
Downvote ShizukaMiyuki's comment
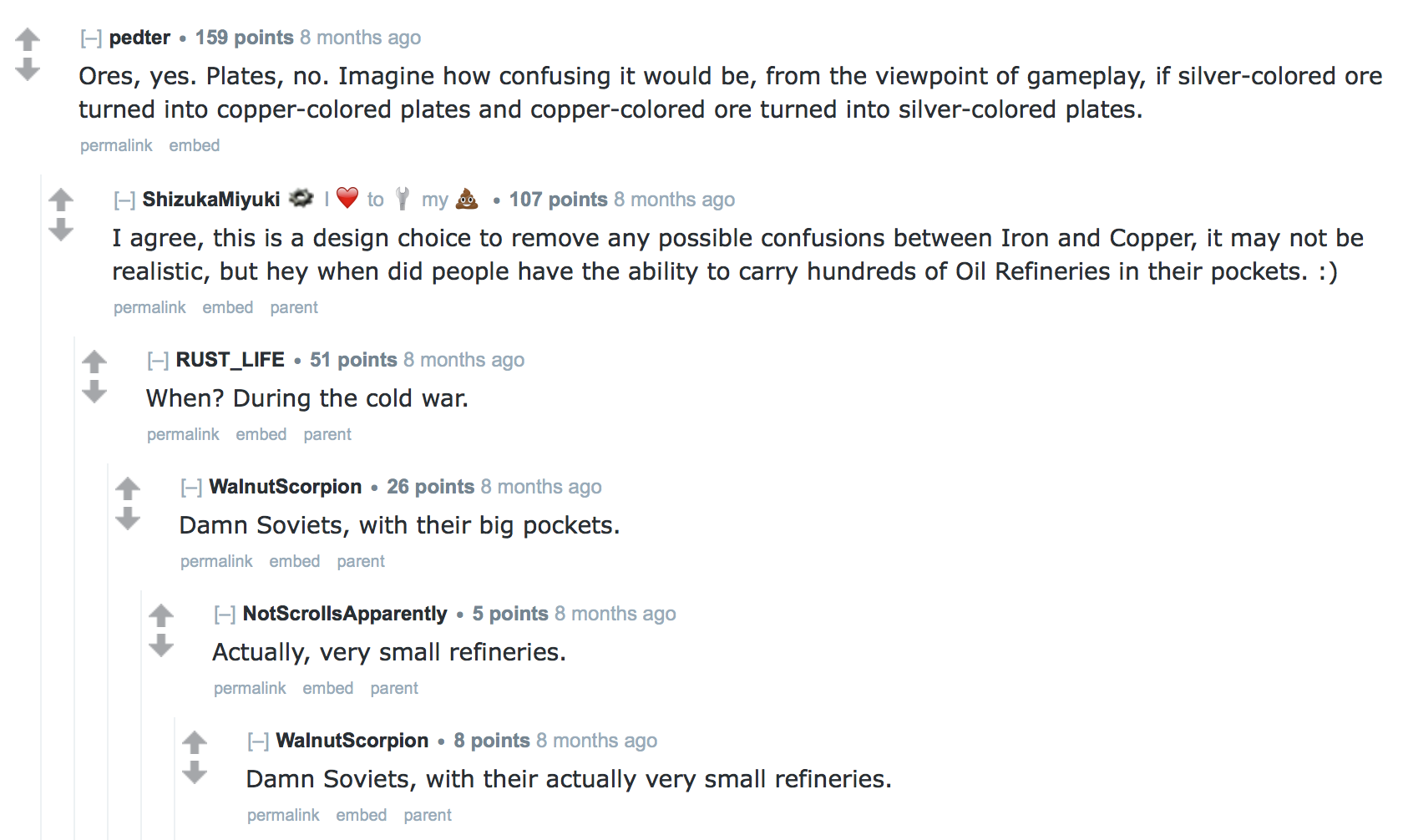(x=61, y=230)
